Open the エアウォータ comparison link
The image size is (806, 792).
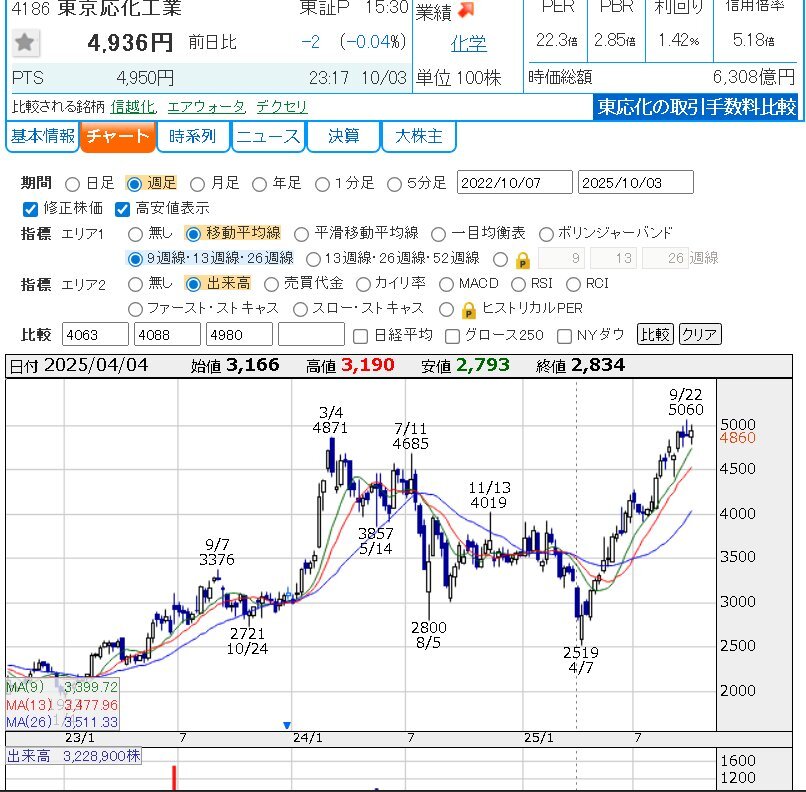[x=206, y=107]
